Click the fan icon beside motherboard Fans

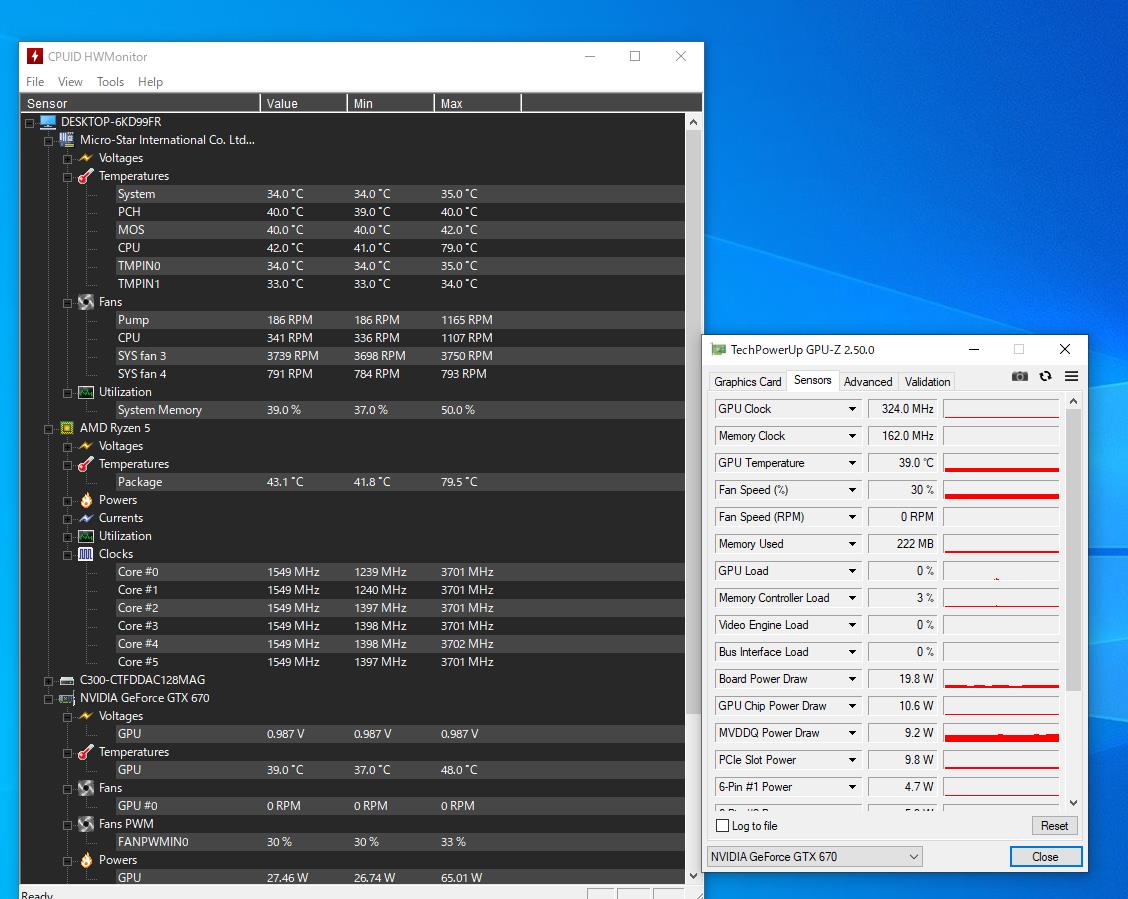86,302
